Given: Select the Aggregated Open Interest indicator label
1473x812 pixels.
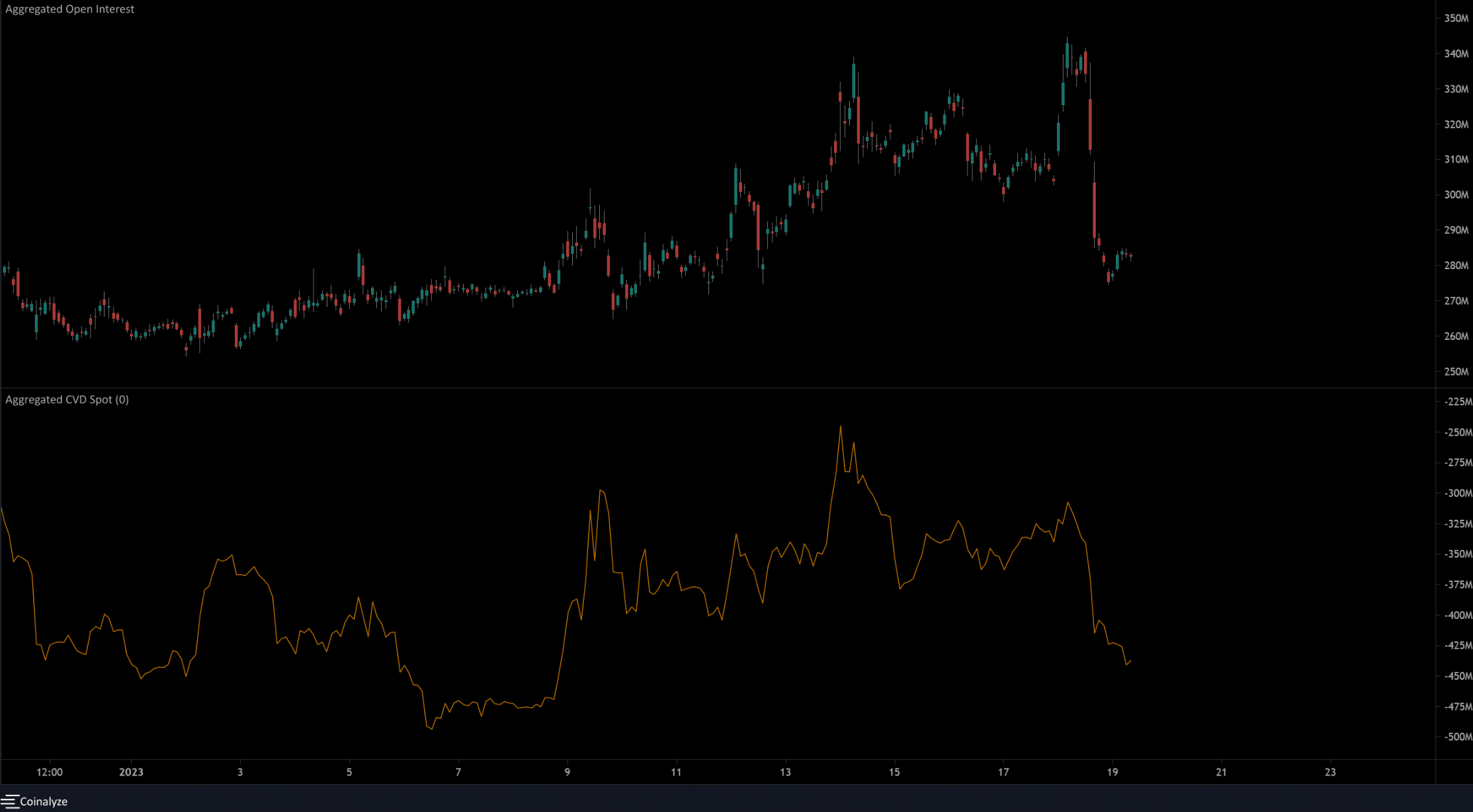Looking at the screenshot, I should click(x=69, y=9).
